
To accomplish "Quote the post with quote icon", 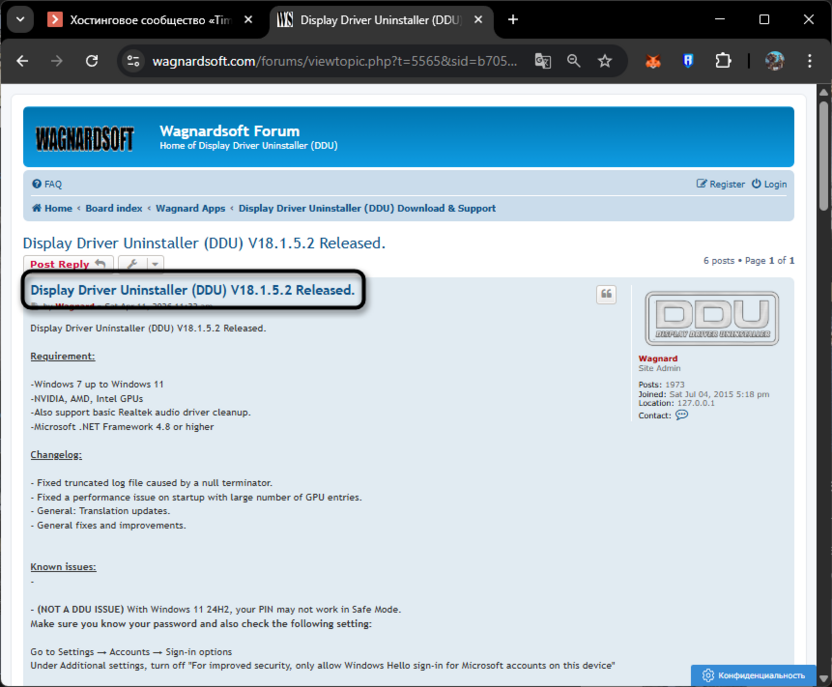I will click(606, 294).
